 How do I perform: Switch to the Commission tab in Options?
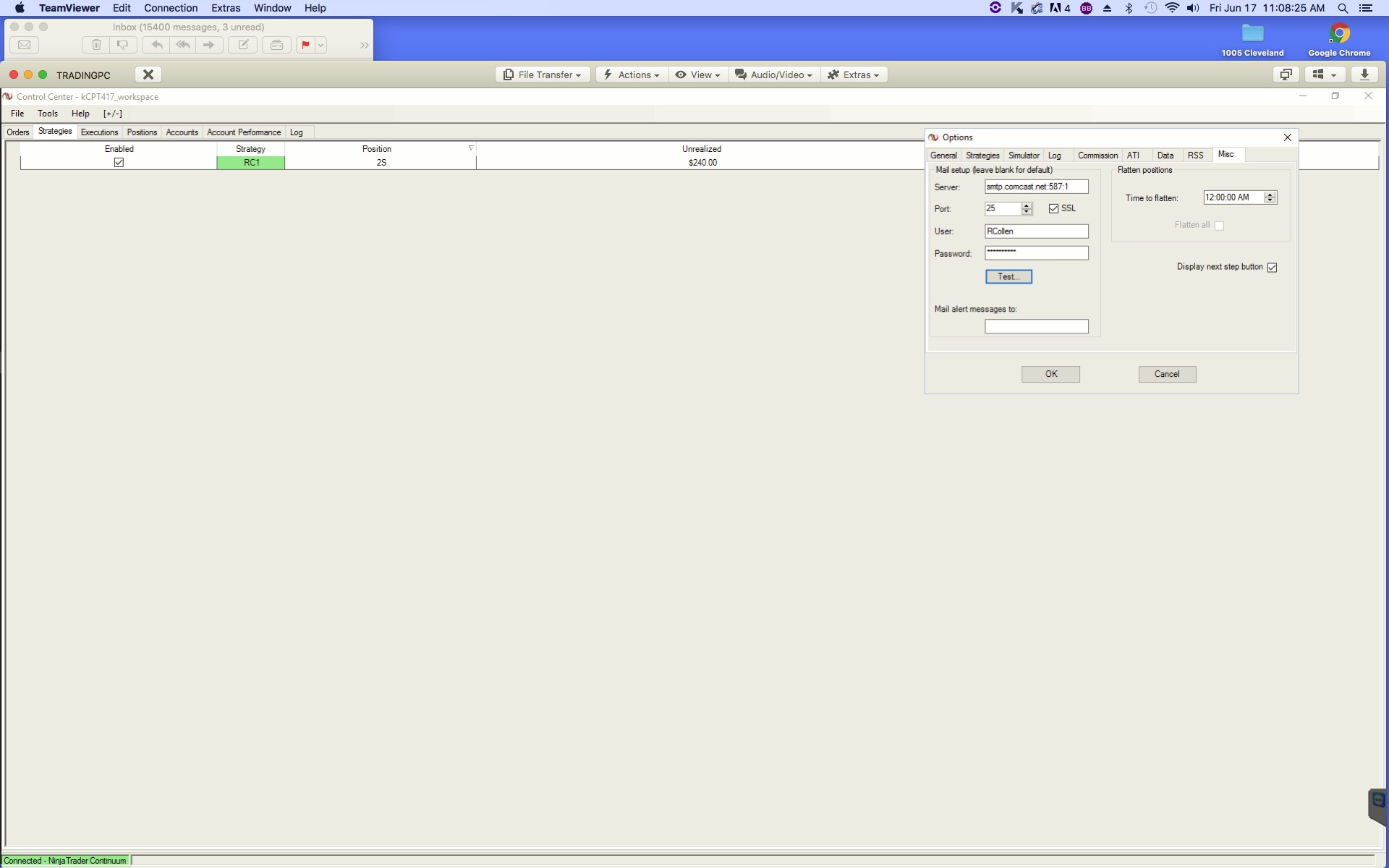[1097, 156]
